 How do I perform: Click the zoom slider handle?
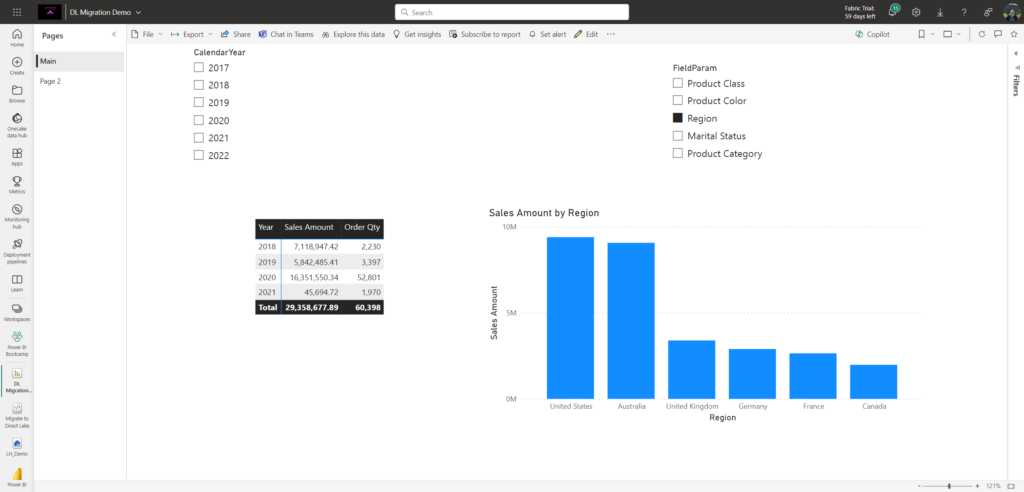[x=949, y=486]
